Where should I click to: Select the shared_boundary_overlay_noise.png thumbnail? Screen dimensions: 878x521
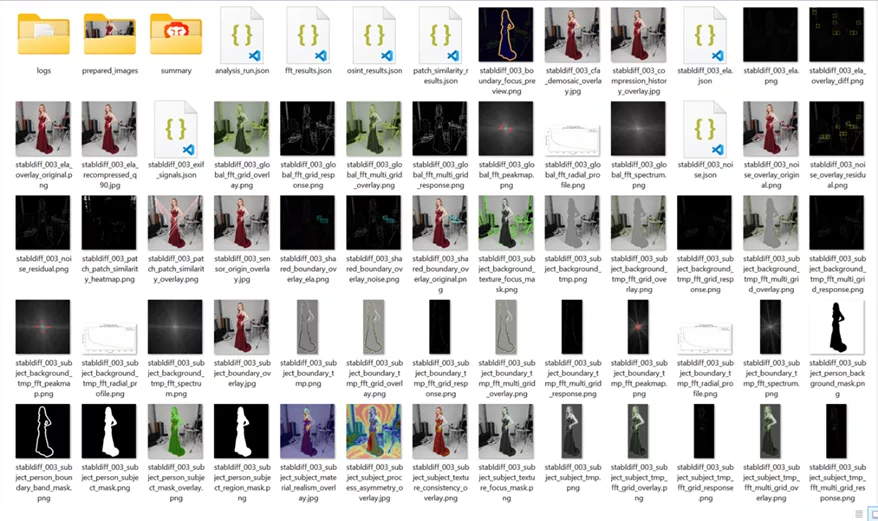pyautogui.click(x=373, y=222)
